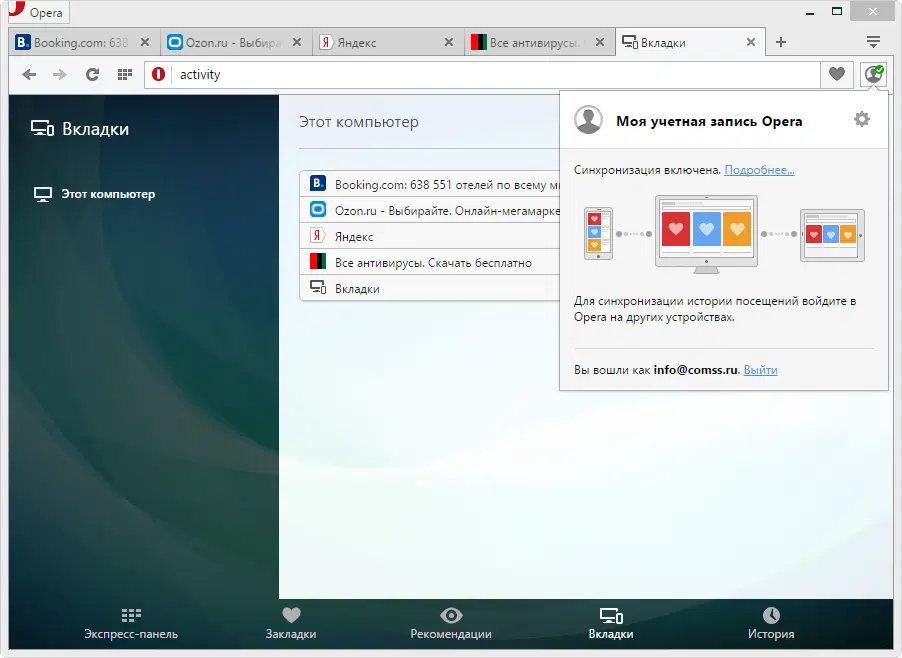Reload the current page
The width and height of the screenshot is (902, 658).
pos(93,74)
